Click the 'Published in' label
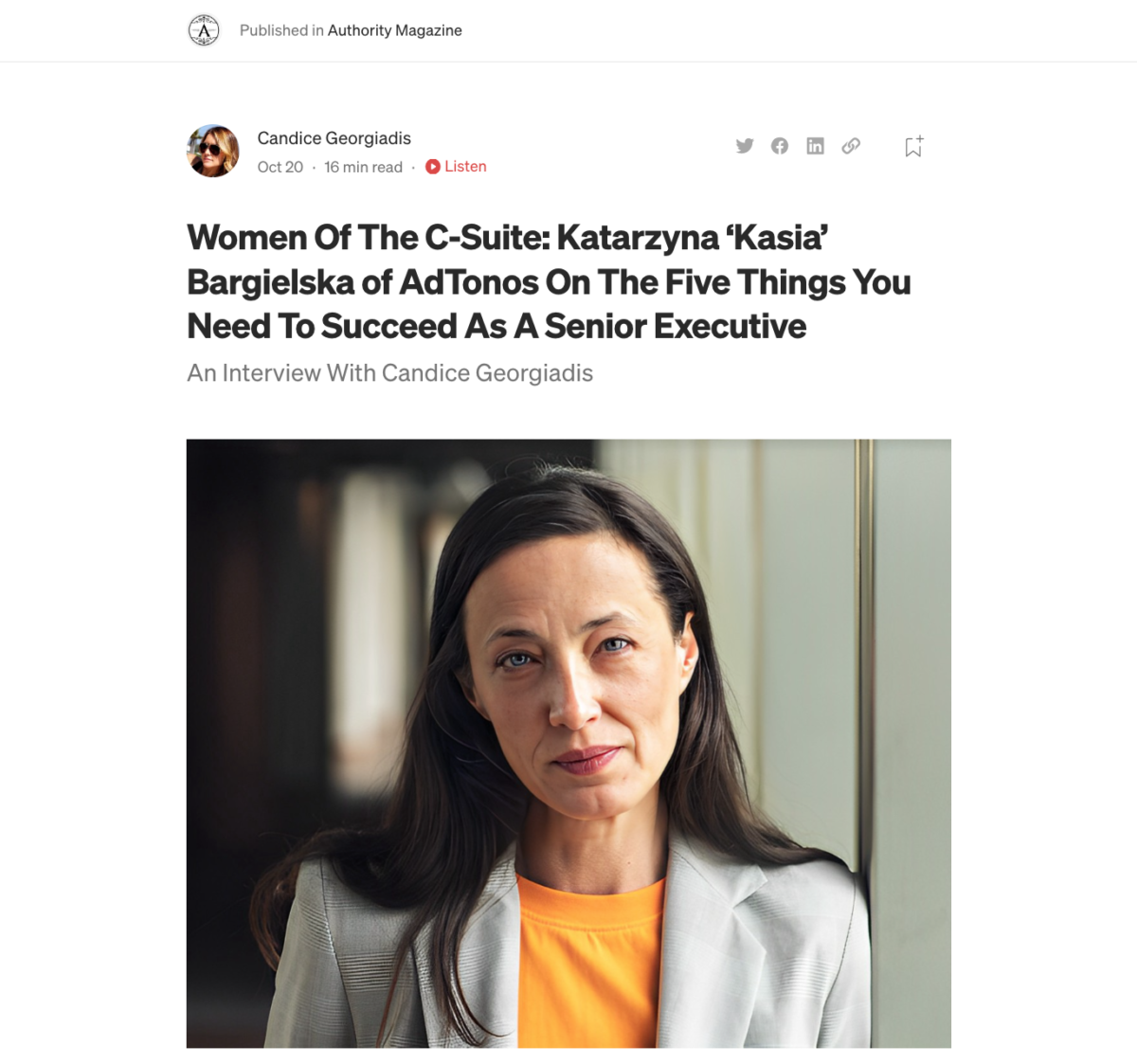1137x1064 pixels. click(x=281, y=30)
